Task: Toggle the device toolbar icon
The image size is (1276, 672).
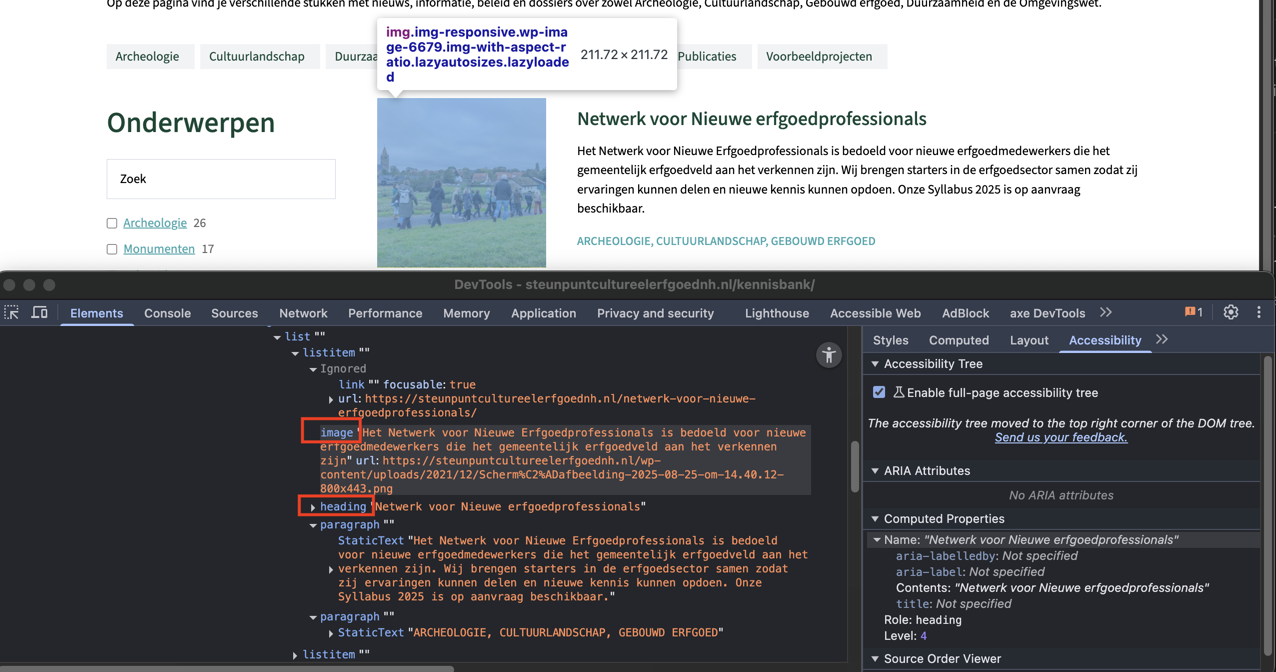Action: (39, 313)
